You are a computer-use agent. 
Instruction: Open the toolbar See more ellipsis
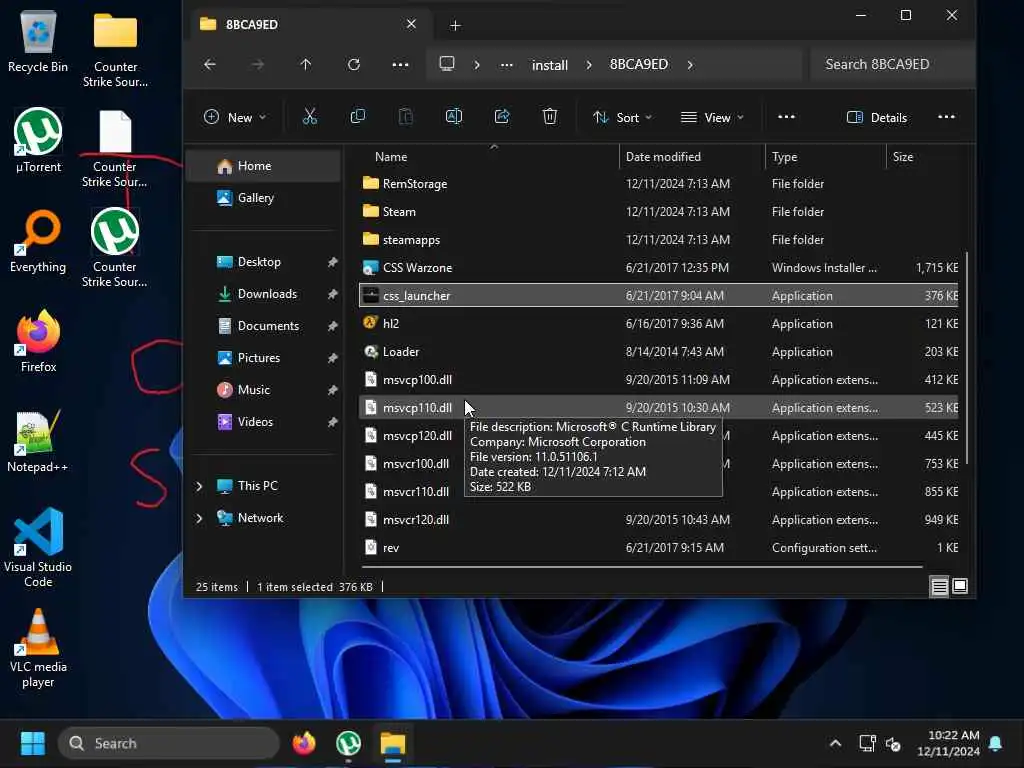pyautogui.click(x=786, y=117)
